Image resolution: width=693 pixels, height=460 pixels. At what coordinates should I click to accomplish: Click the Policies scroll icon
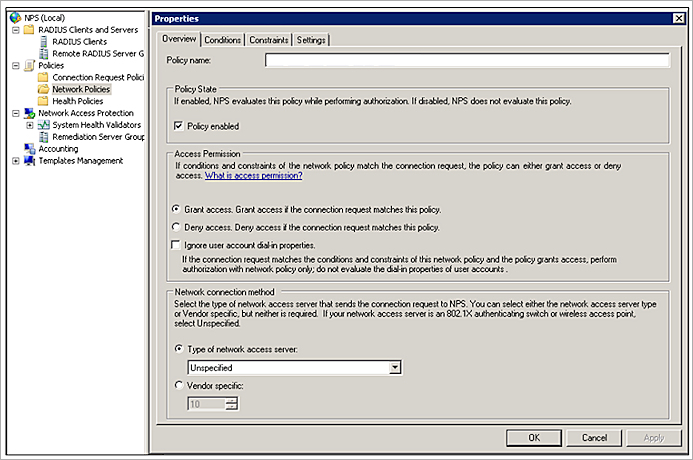29,65
